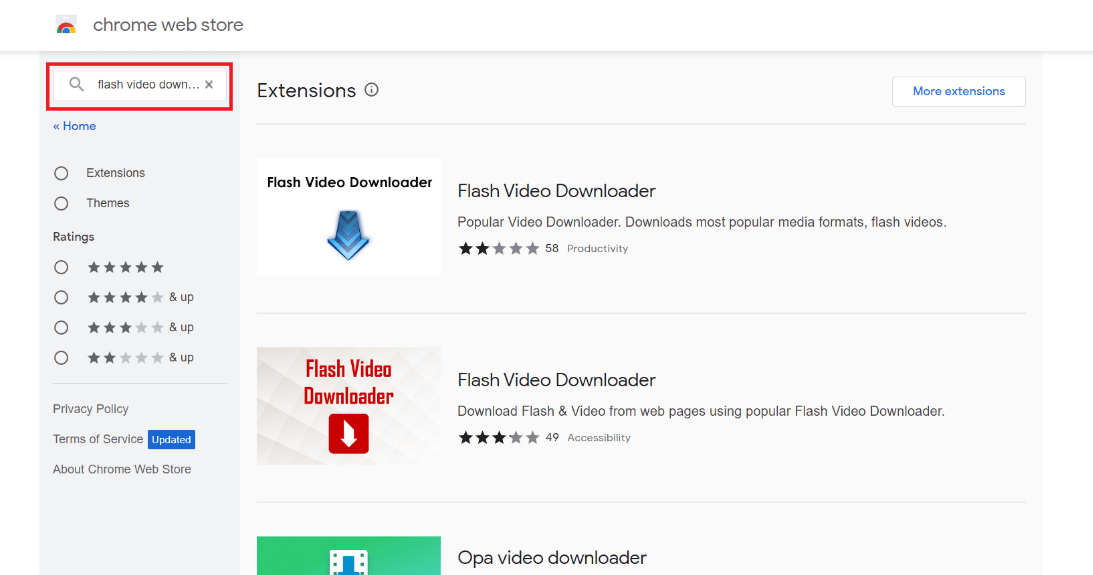The height and width of the screenshot is (575, 1093).
Task: Click the Chrome Web Store logo icon
Action: 66,25
